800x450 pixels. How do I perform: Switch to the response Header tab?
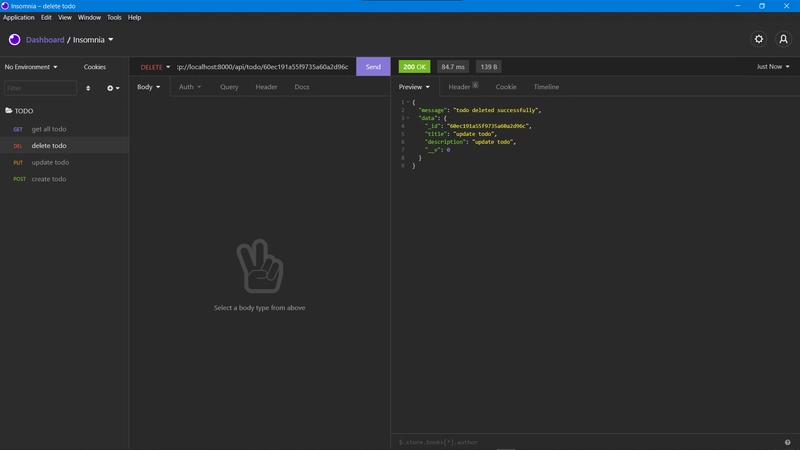click(463, 87)
